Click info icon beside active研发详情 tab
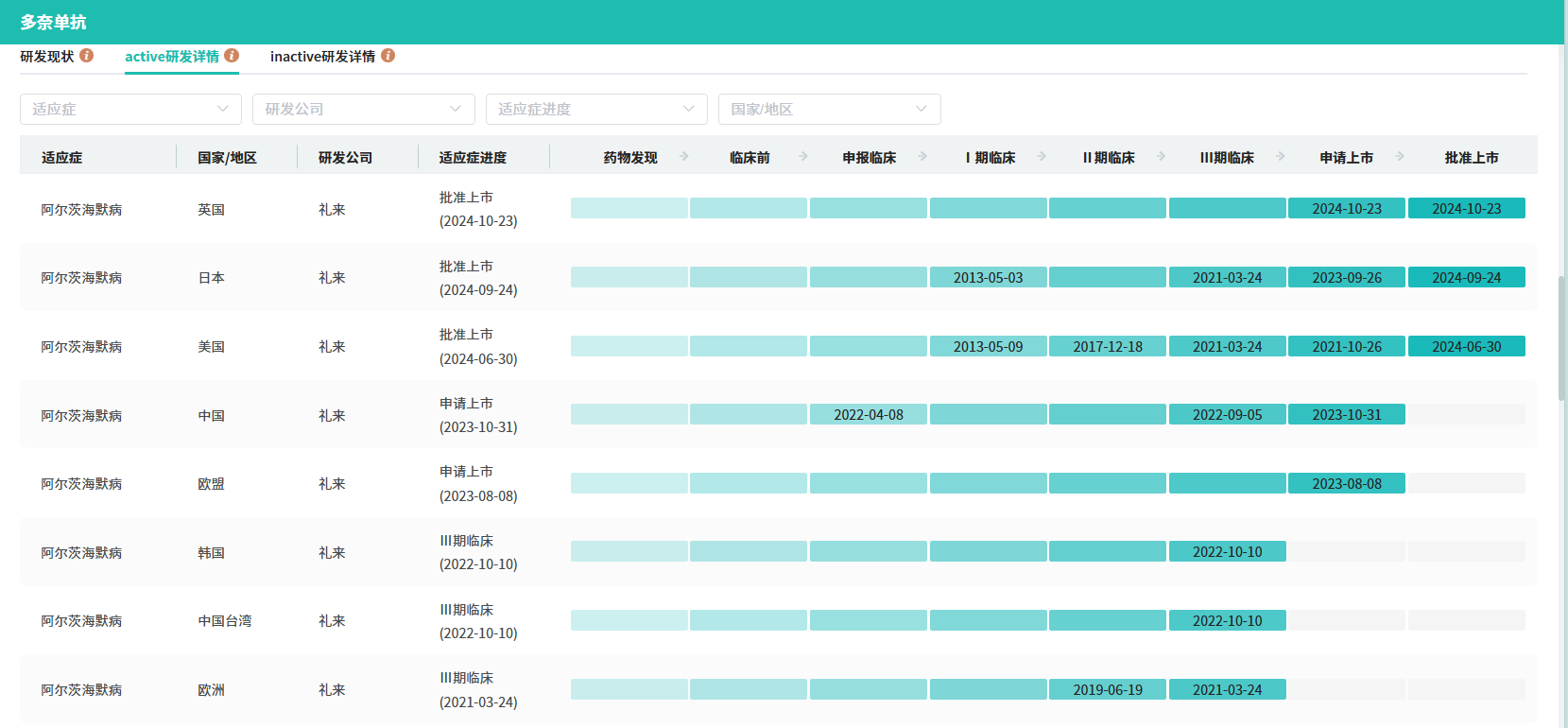 (232, 56)
